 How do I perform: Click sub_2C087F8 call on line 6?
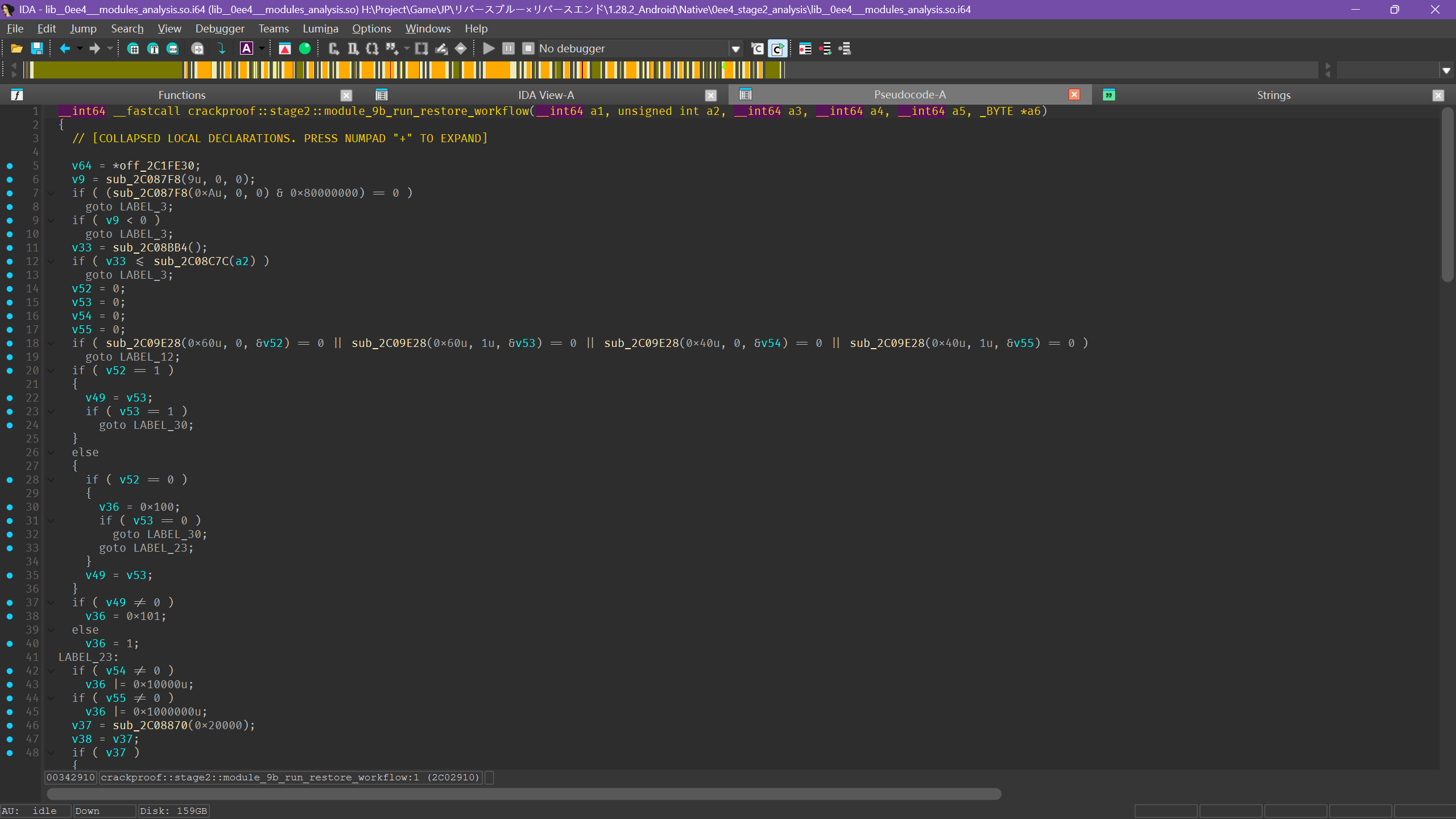143,180
